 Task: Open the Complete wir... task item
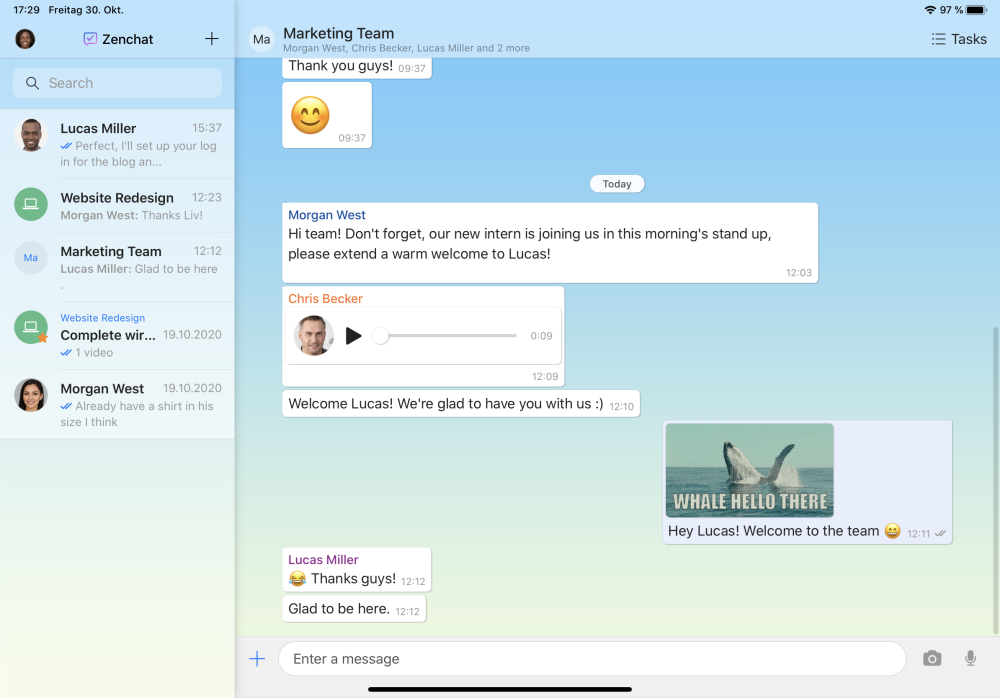[117, 336]
